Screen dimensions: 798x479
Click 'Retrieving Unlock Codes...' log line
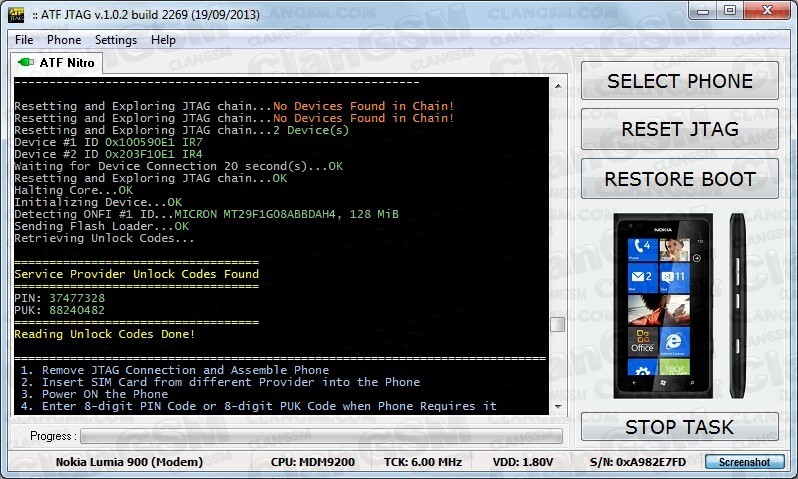point(104,238)
